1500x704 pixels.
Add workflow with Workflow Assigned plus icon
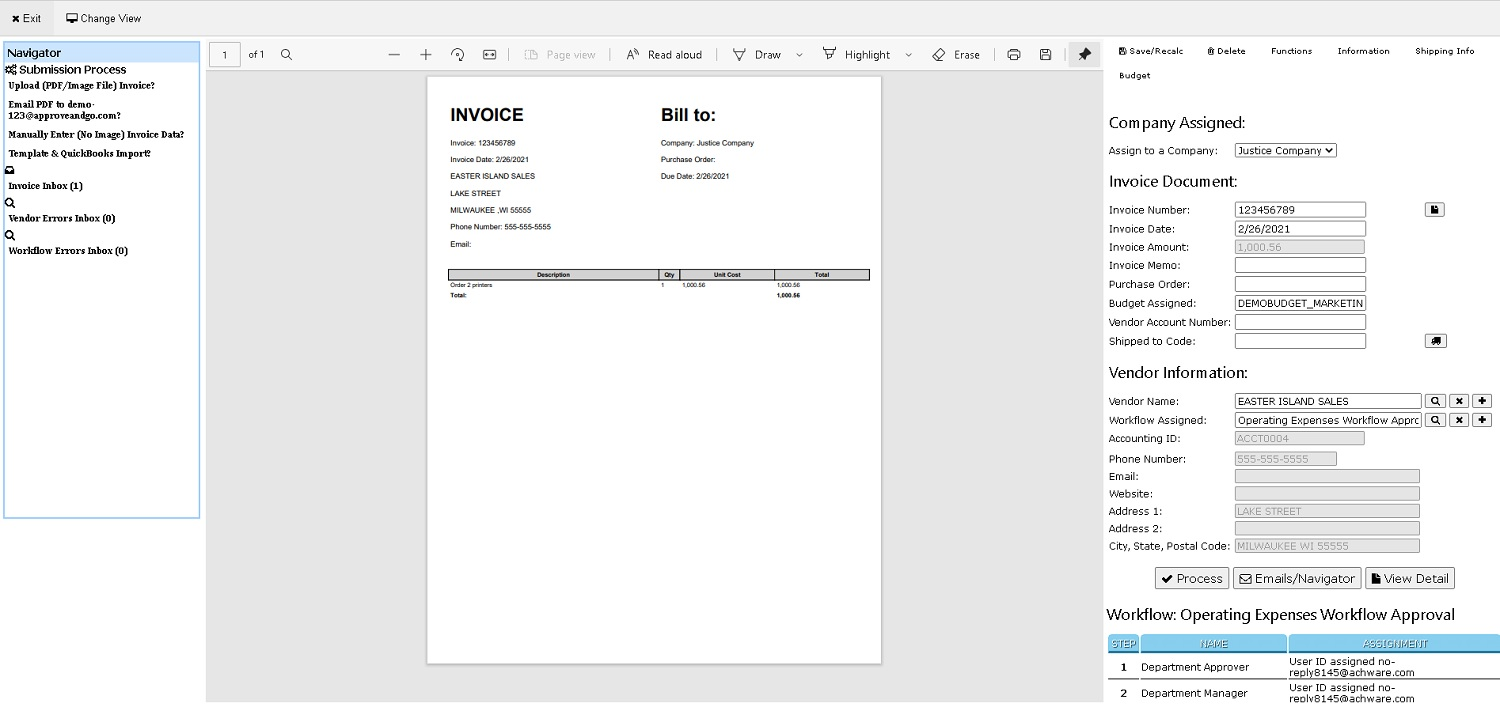1482,420
